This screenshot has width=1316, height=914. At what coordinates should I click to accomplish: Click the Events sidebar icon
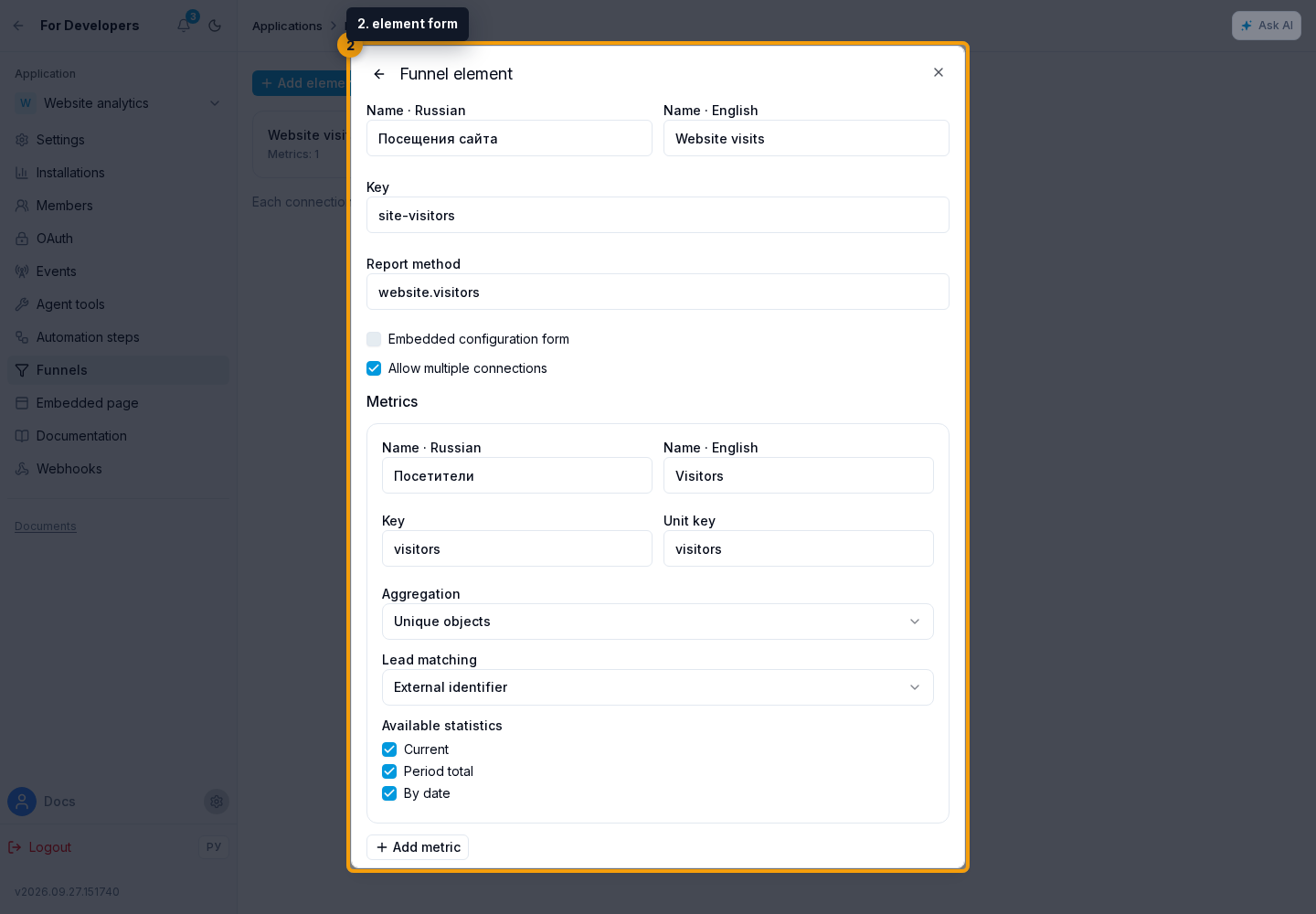click(22, 271)
